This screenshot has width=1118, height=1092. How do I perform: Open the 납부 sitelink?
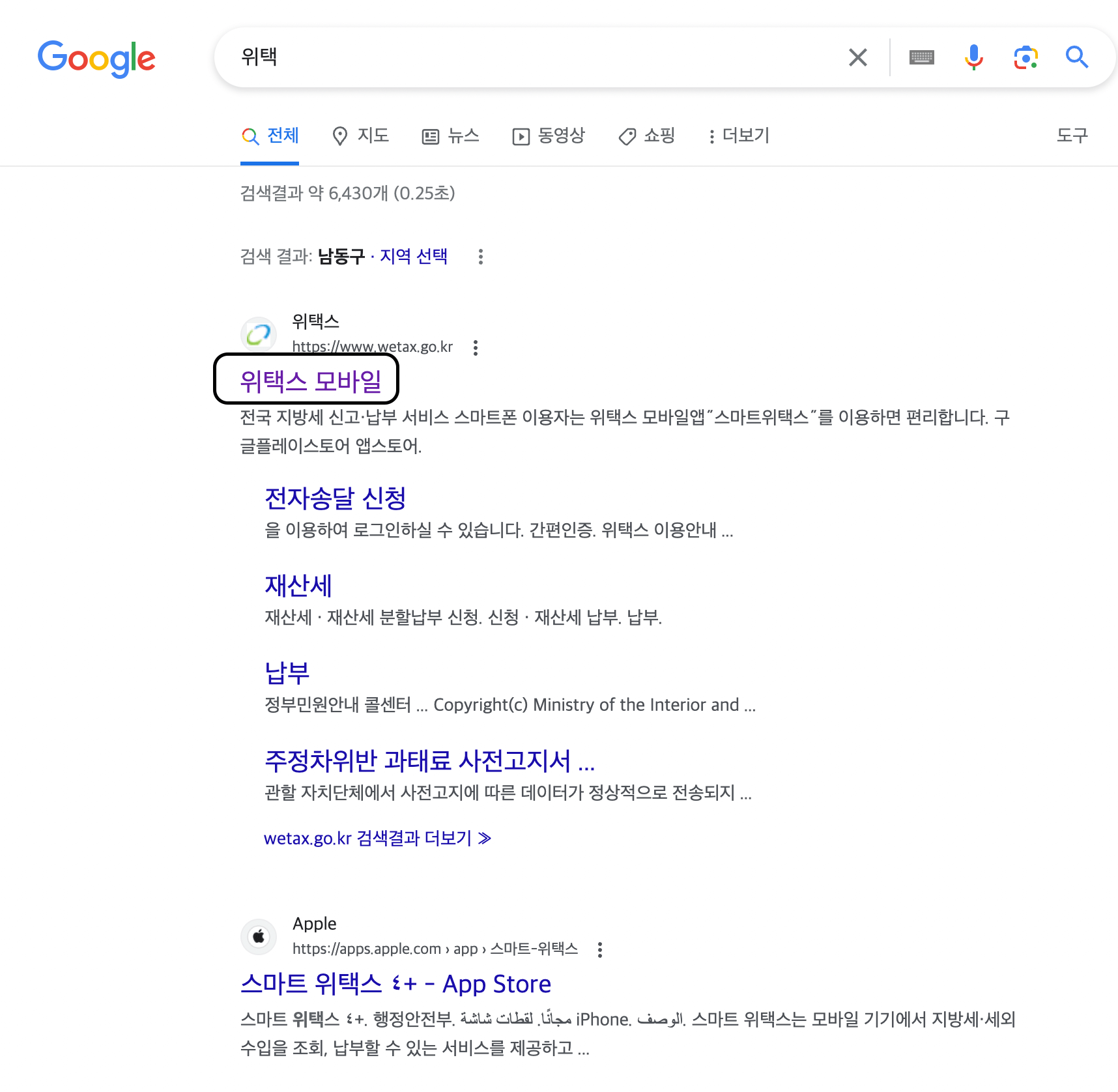point(287,673)
